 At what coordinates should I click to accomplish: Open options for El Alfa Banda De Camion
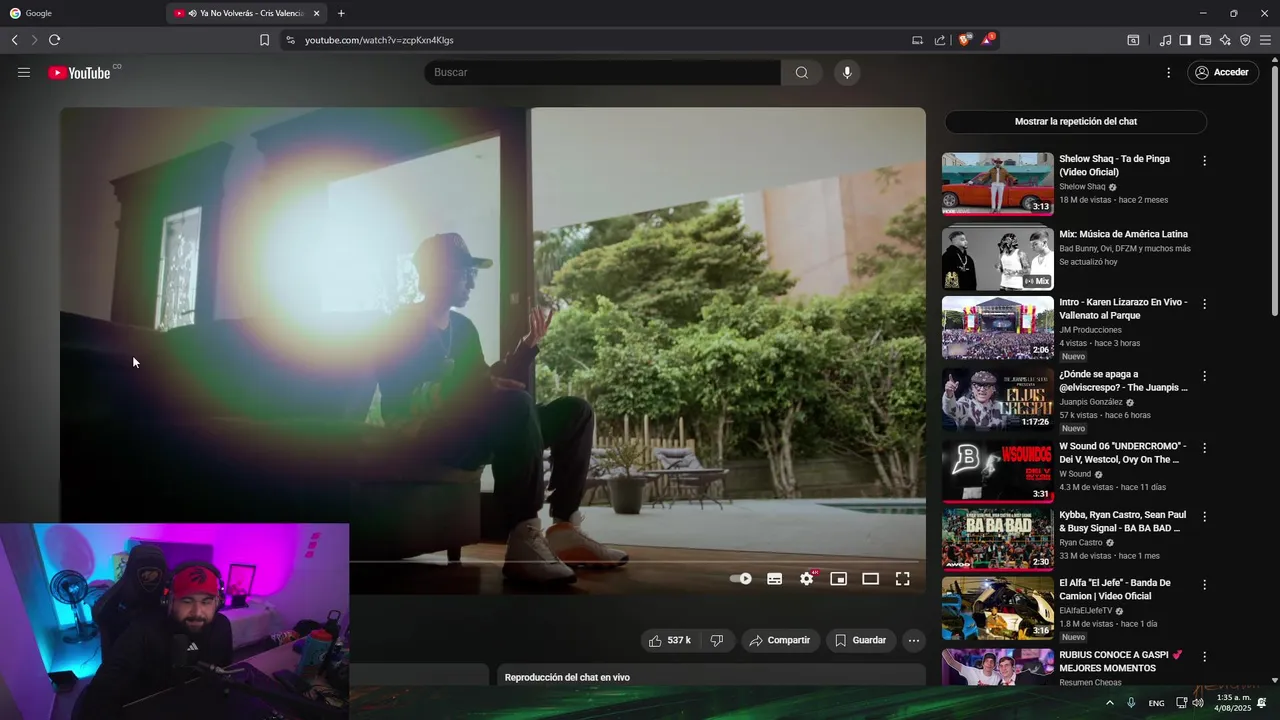click(x=1204, y=584)
